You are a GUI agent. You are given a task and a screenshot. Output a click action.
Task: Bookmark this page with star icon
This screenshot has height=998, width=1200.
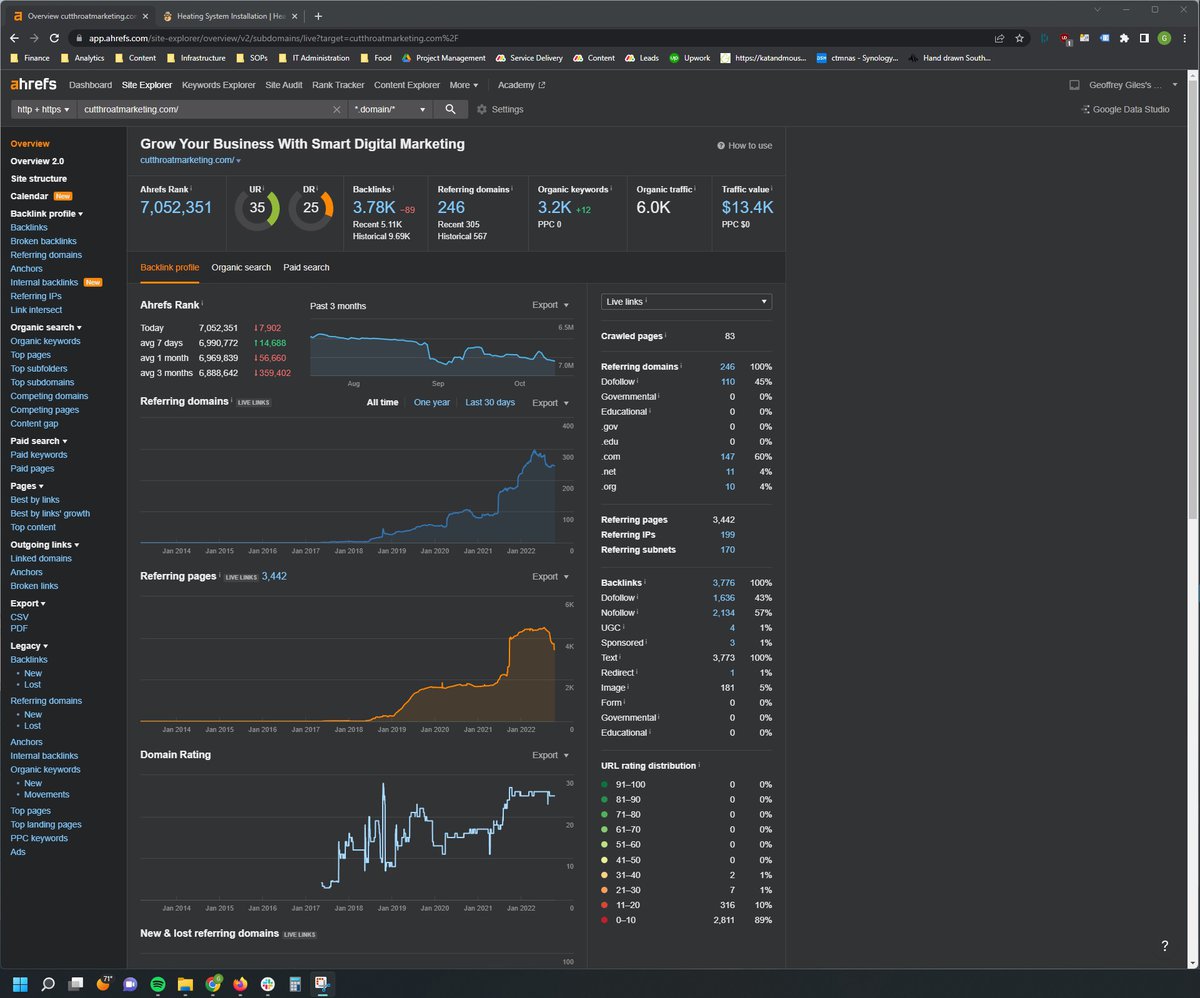point(1019,38)
